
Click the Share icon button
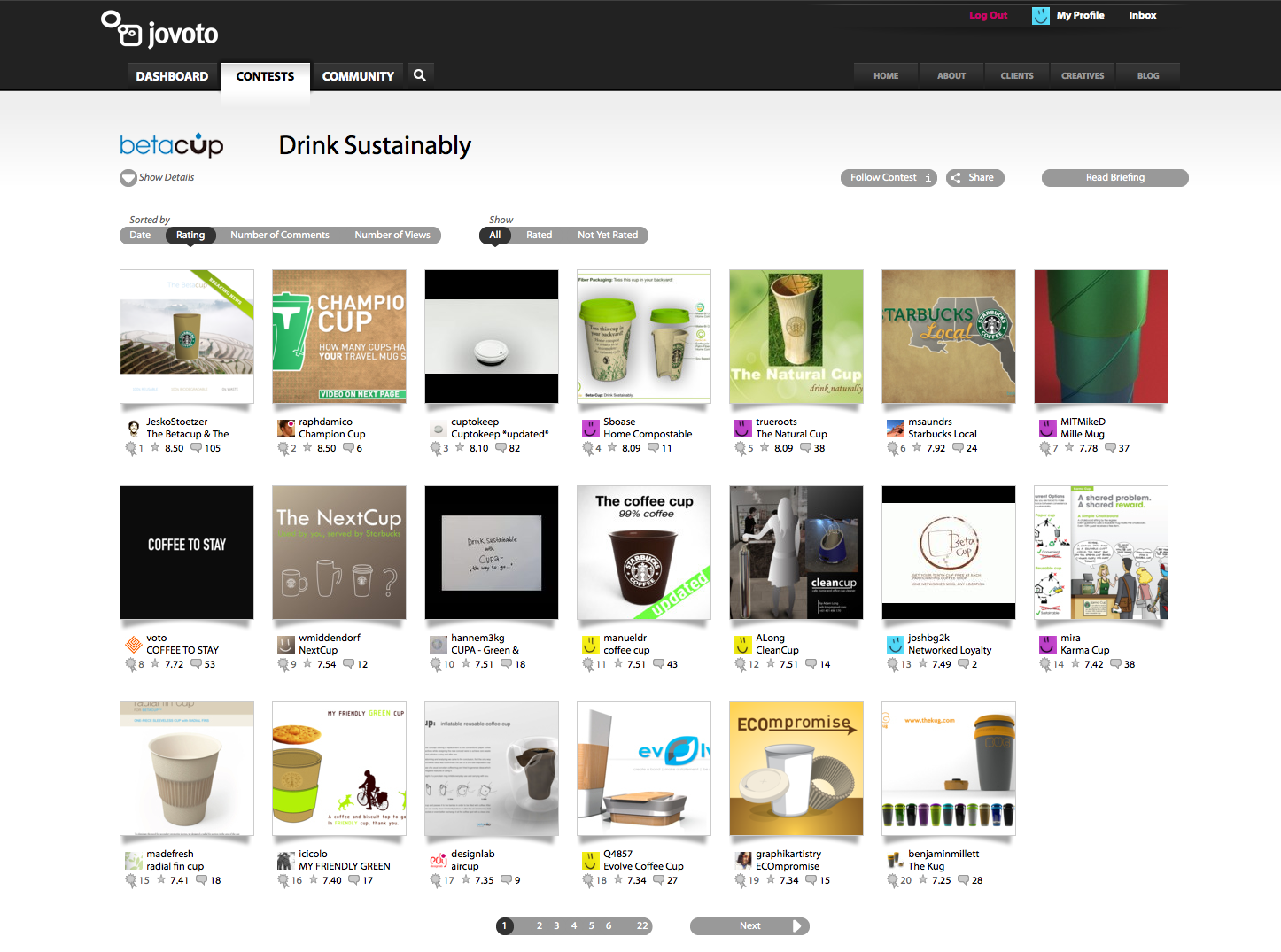tap(974, 178)
